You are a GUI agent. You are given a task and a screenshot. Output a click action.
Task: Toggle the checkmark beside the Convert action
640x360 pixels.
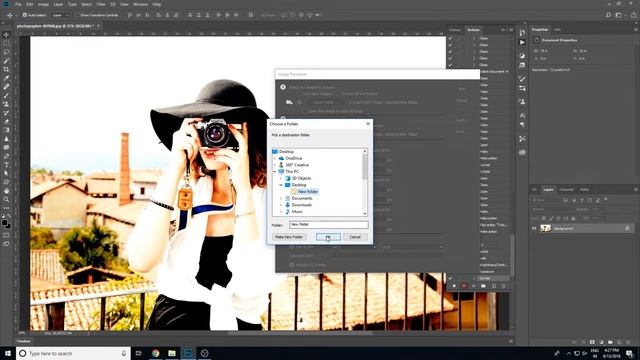(450, 278)
